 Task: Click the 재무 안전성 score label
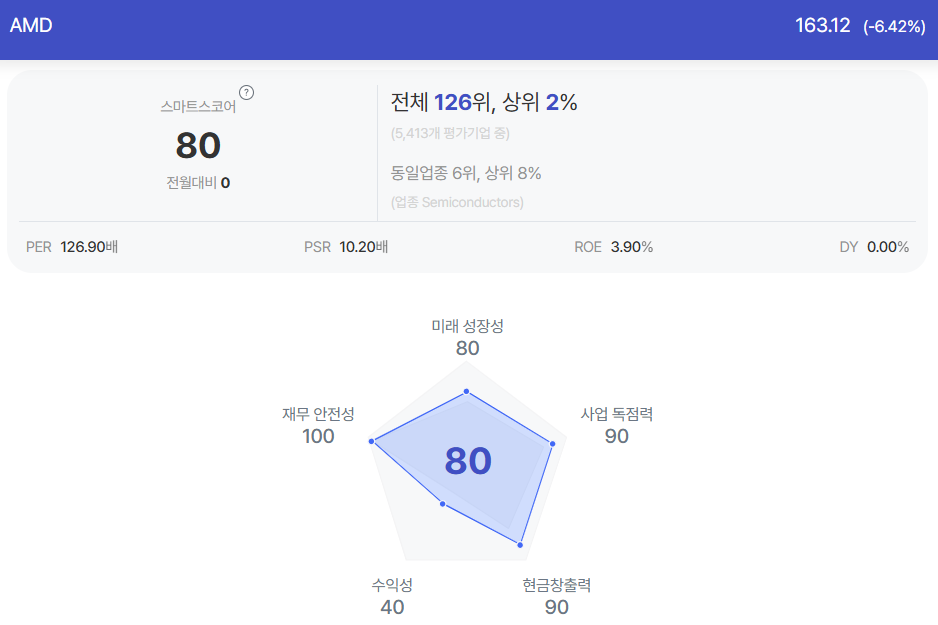(x=318, y=425)
